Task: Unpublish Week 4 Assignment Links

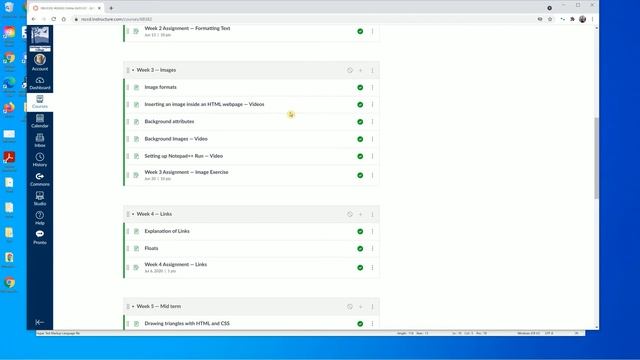Action: coord(360,268)
